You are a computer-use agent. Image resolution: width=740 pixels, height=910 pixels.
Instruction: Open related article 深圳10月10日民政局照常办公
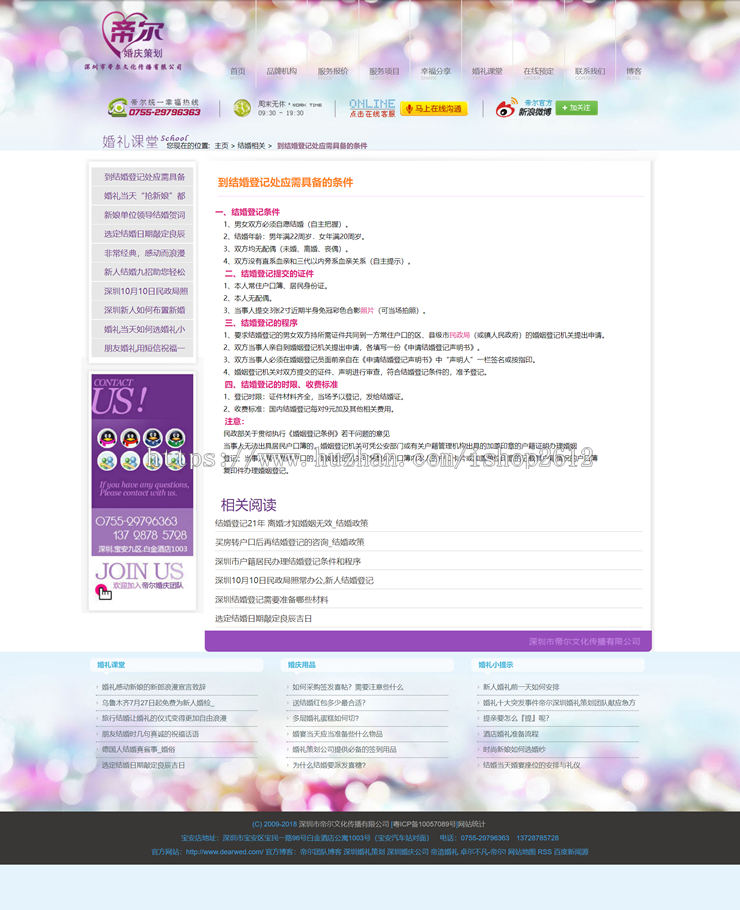pyautogui.click(x=294, y=580)
